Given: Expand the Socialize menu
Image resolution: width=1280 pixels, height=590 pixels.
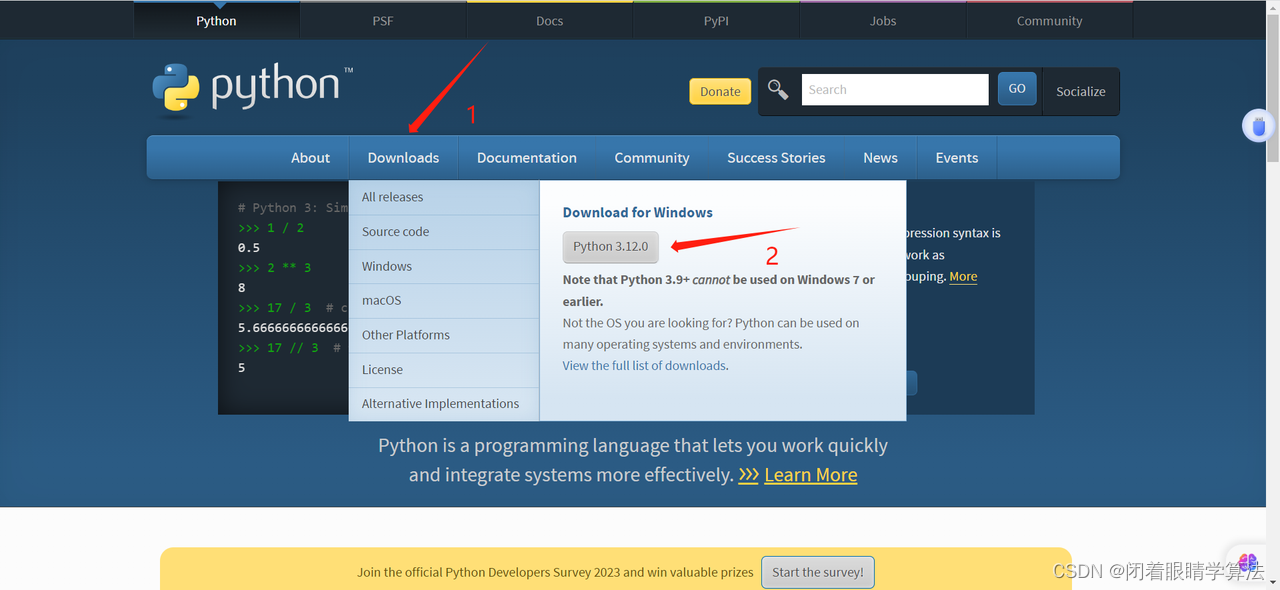Looking at the screenshot, I should 1081,91.
